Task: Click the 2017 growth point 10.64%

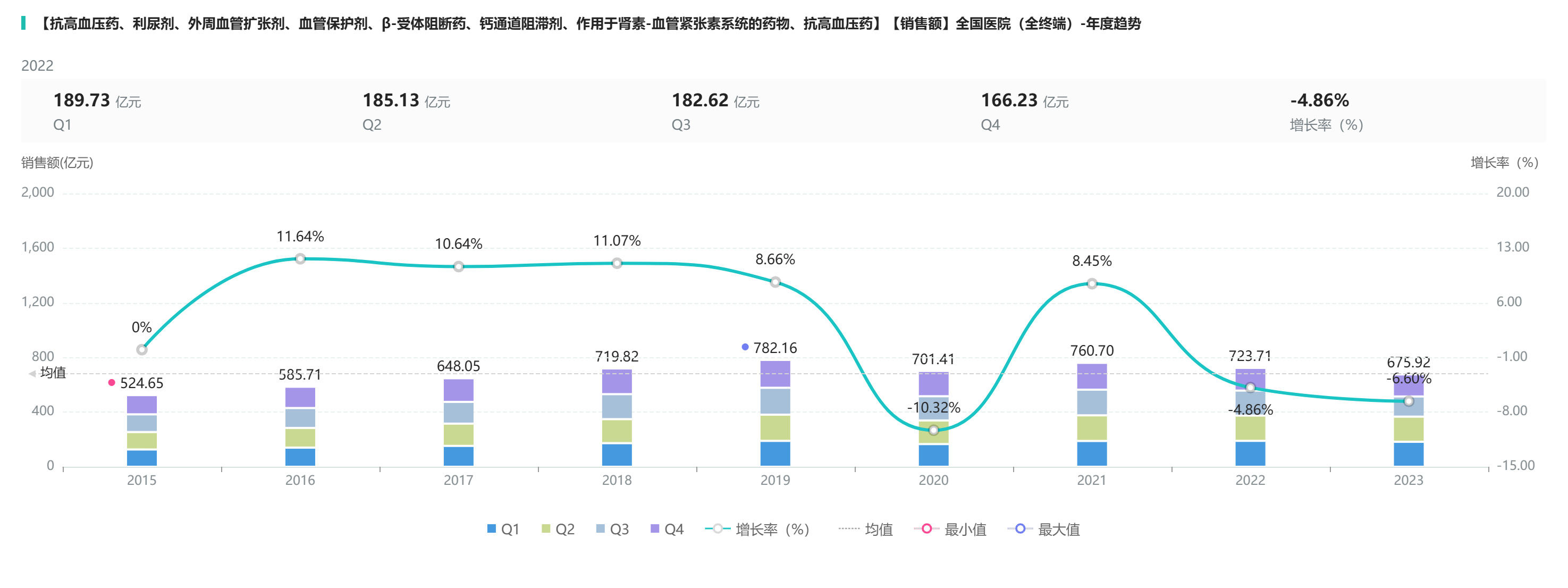Action: click(x=458, y=266)
